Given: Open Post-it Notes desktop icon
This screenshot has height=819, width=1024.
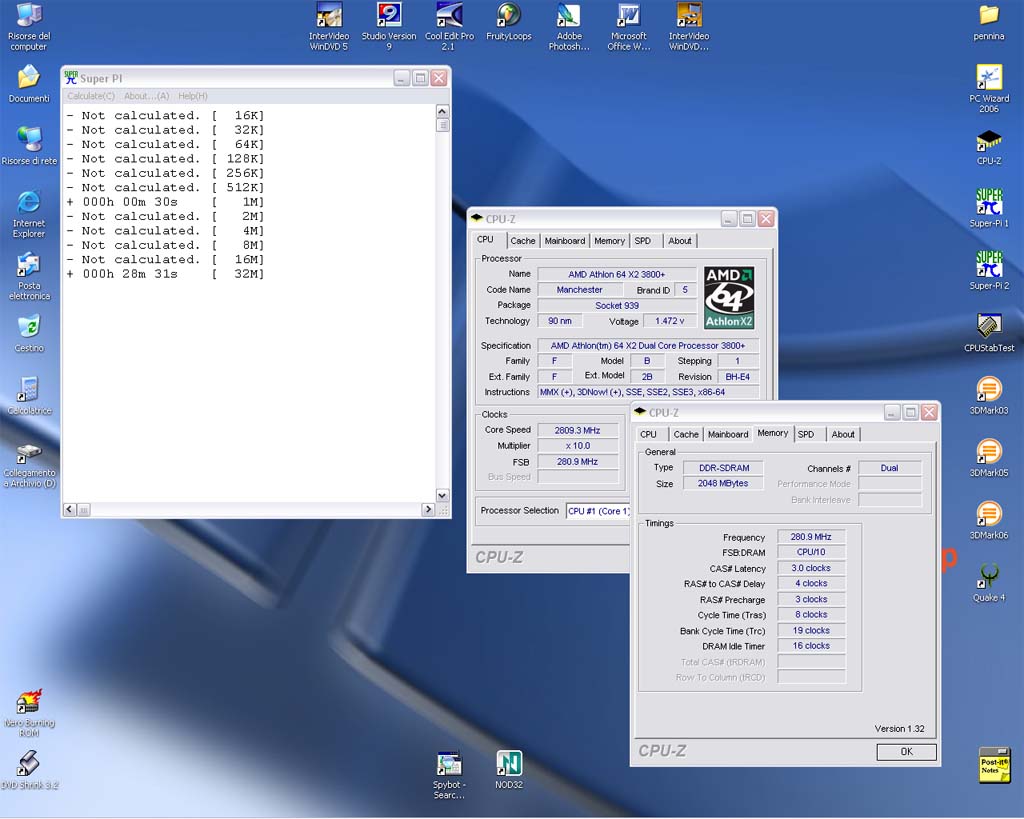Looking at the screenshot, I should click(x=995, y=765).
